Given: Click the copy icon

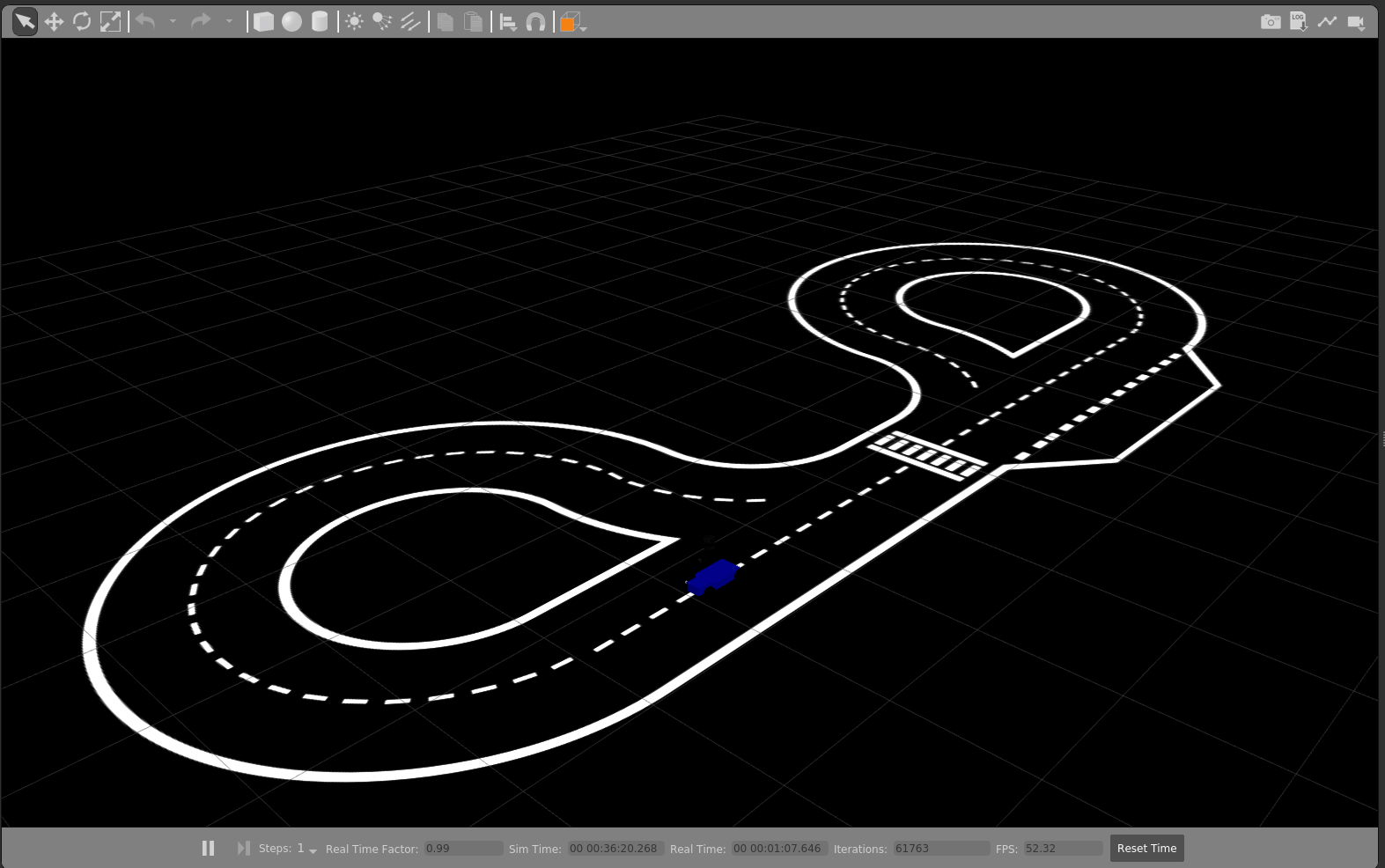Looking at the screenshot, I should [446, 22].
